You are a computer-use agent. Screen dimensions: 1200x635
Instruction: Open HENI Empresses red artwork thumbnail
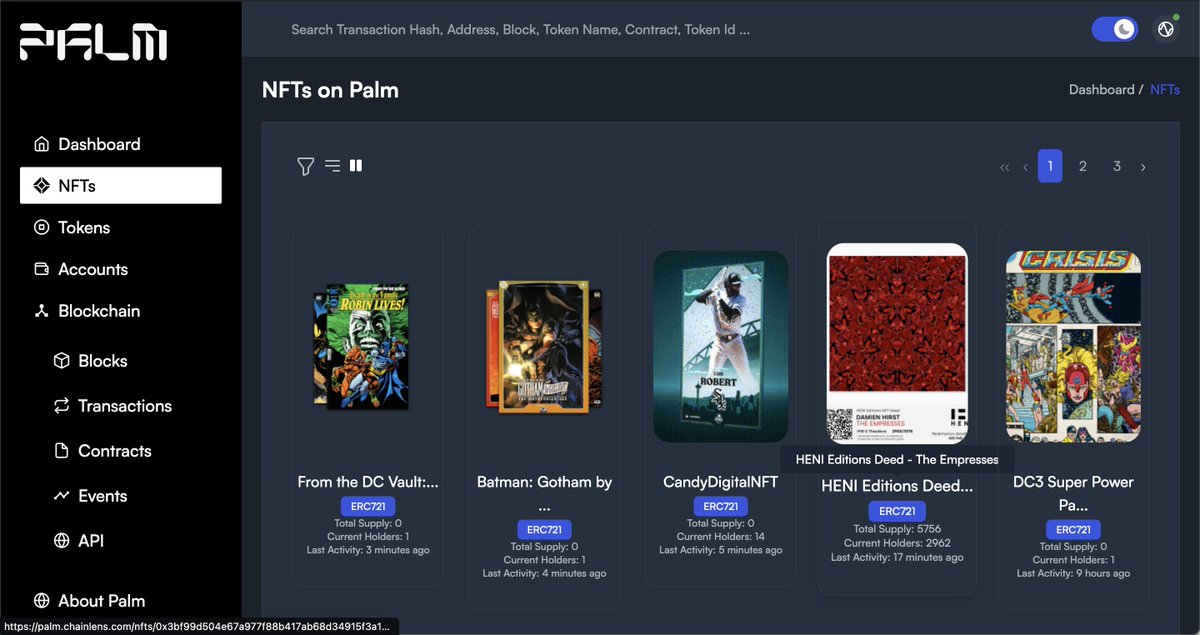[897, 344]
